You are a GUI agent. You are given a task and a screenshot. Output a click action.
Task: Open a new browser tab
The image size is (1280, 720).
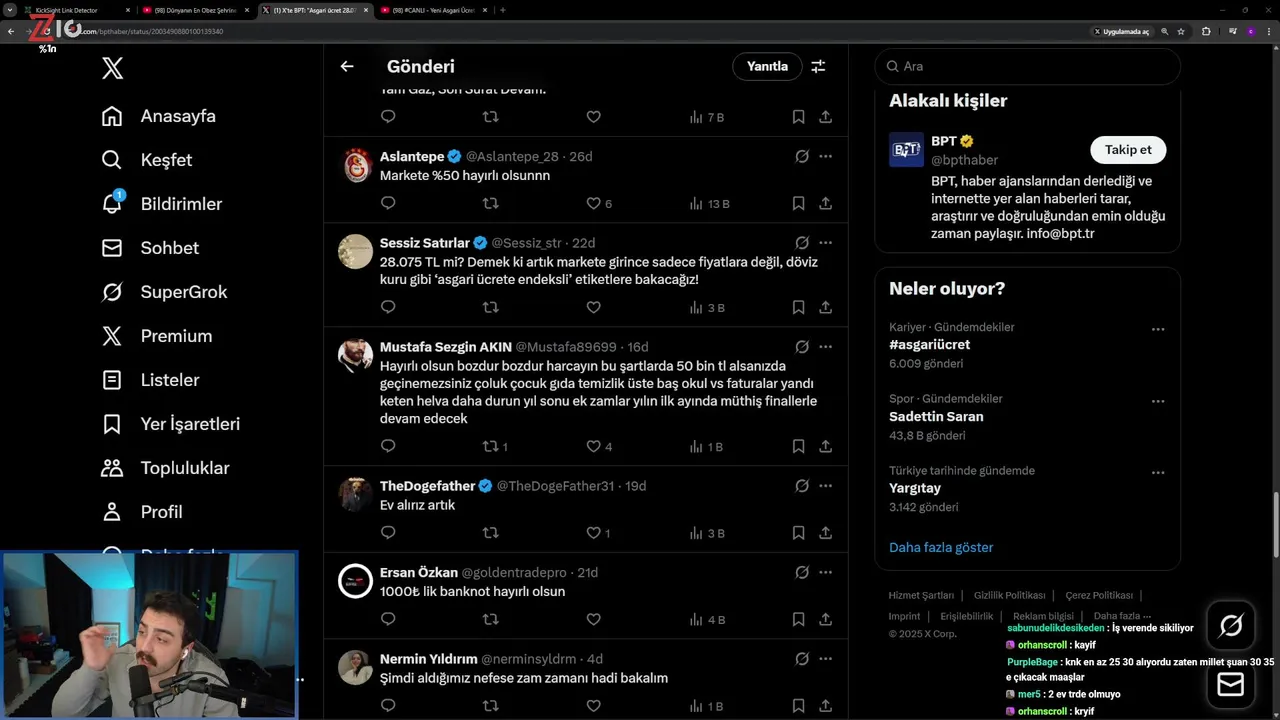click(502, 10)
